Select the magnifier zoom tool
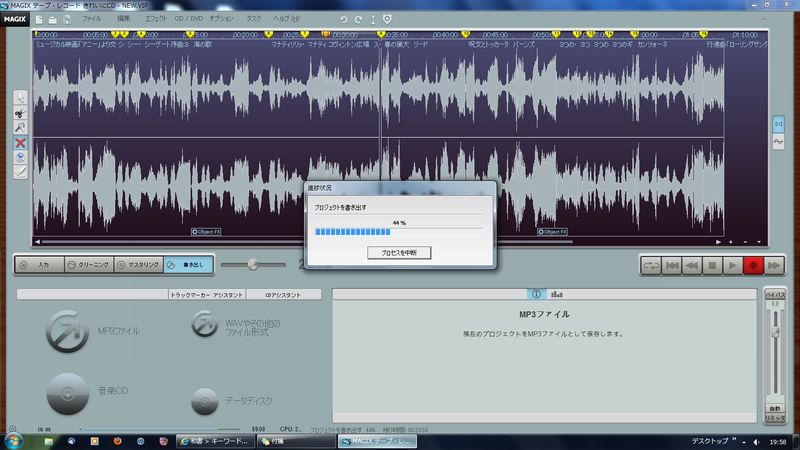This screenshot has width=800, height=450. pyautogui.click(x=20, y=128)
